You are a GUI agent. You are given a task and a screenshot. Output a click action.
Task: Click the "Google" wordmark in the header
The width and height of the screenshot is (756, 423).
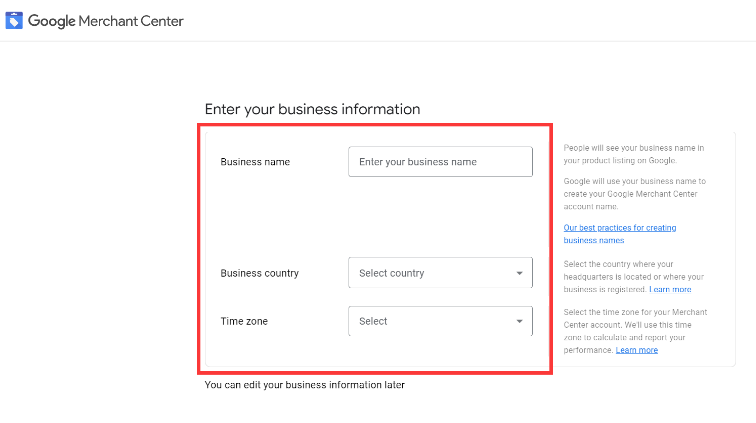click(51, 21)
